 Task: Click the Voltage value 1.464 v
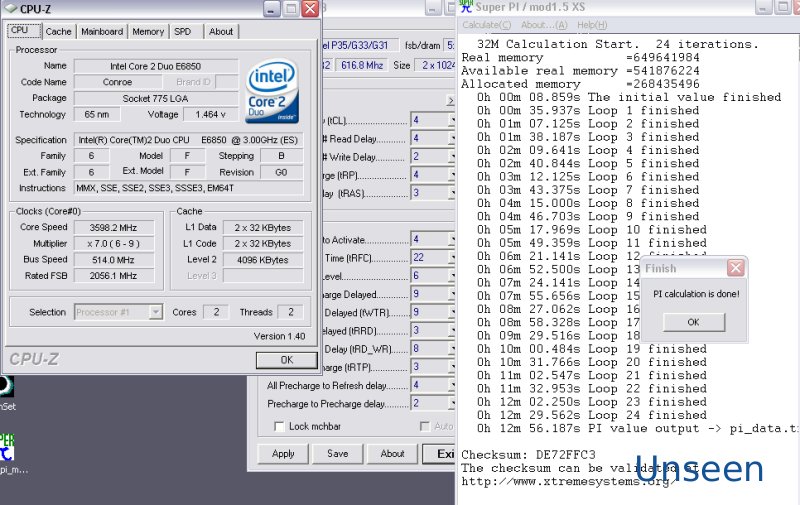click(x=211, y=114)
